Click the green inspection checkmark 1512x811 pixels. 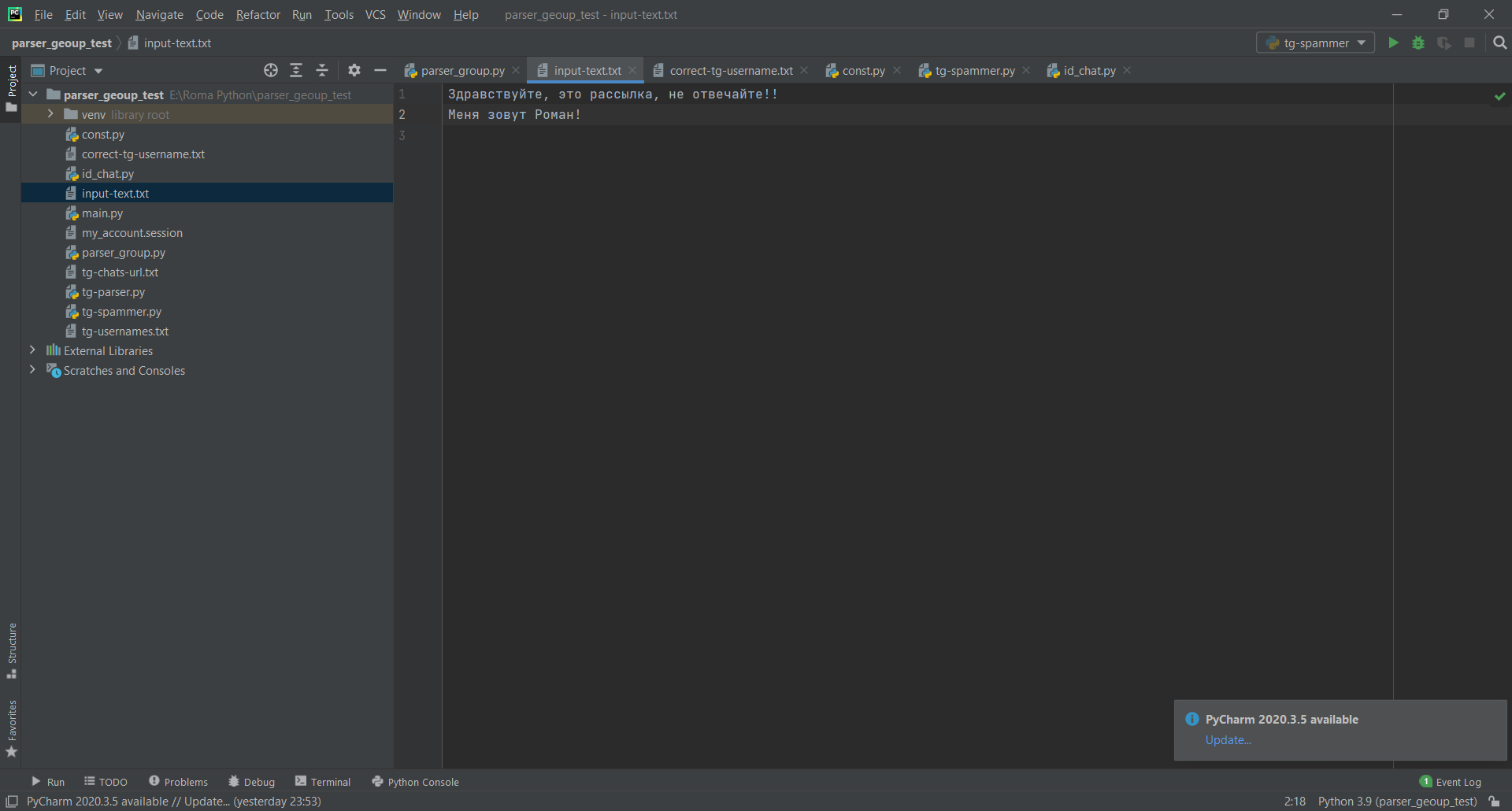tap(1500, 96)
